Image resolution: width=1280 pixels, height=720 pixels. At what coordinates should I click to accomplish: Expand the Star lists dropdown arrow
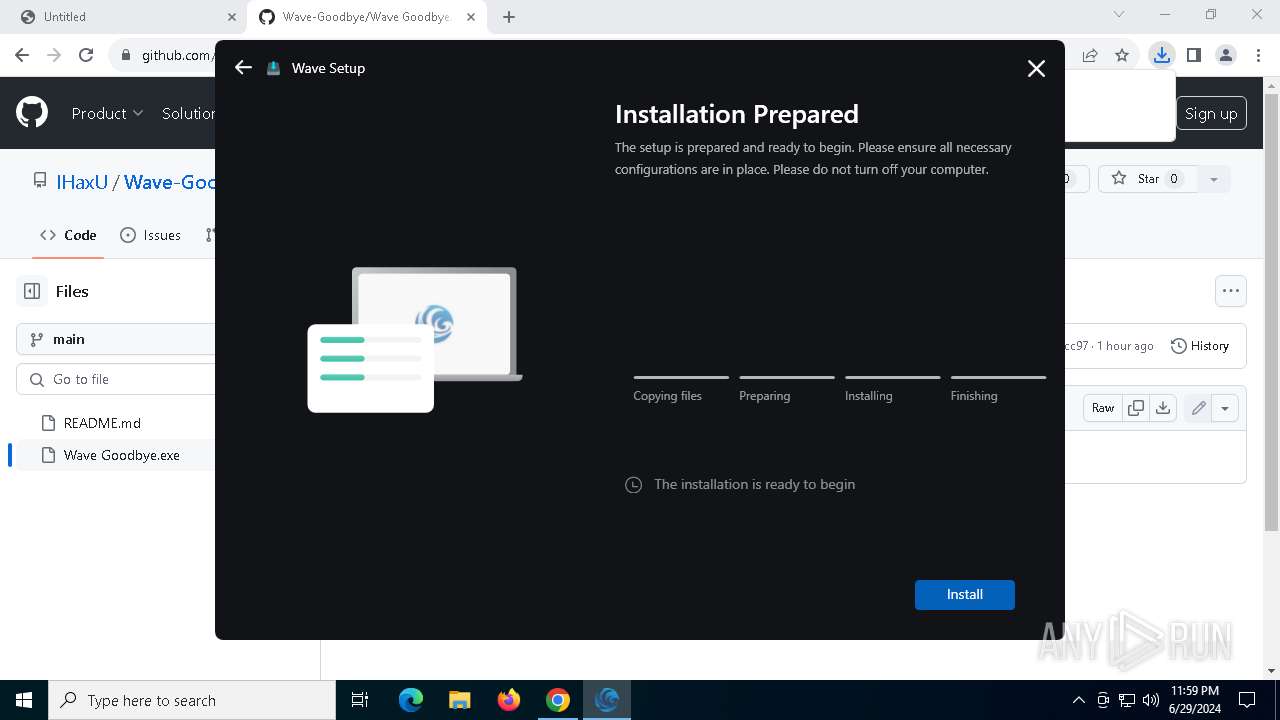click(x=1214, y=179)
